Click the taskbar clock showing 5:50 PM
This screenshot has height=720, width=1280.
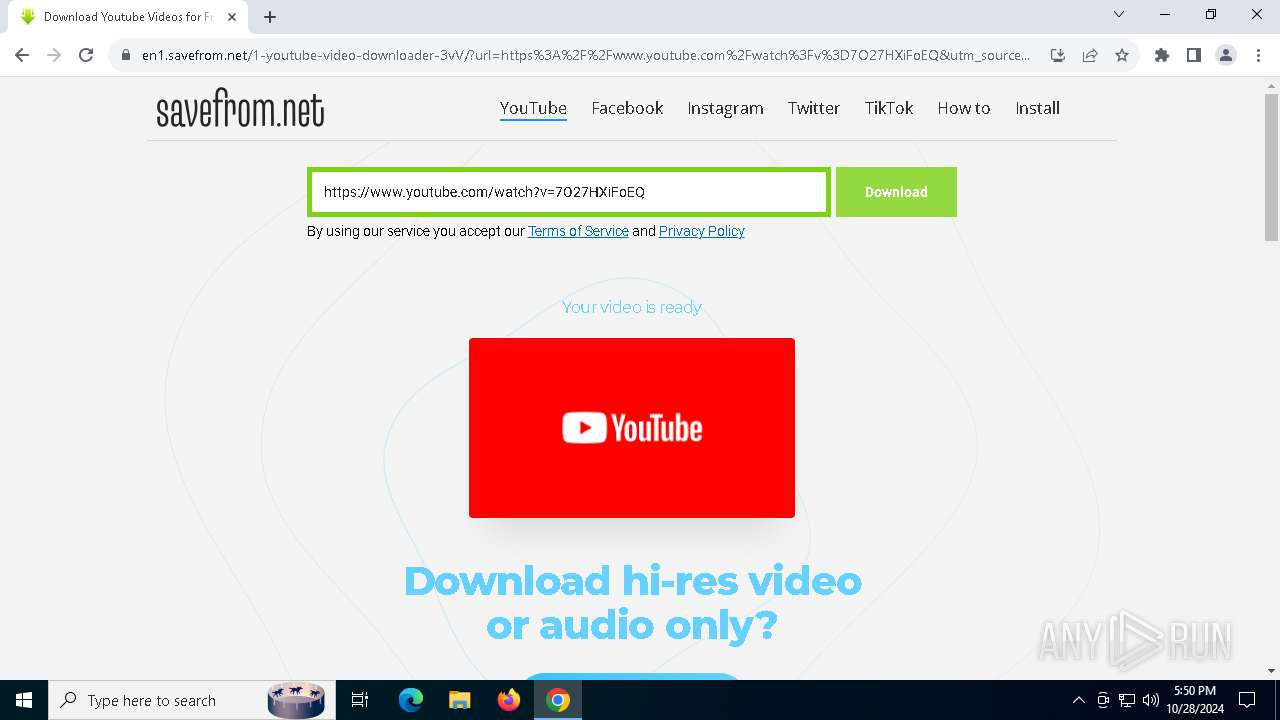point(1195,700)
